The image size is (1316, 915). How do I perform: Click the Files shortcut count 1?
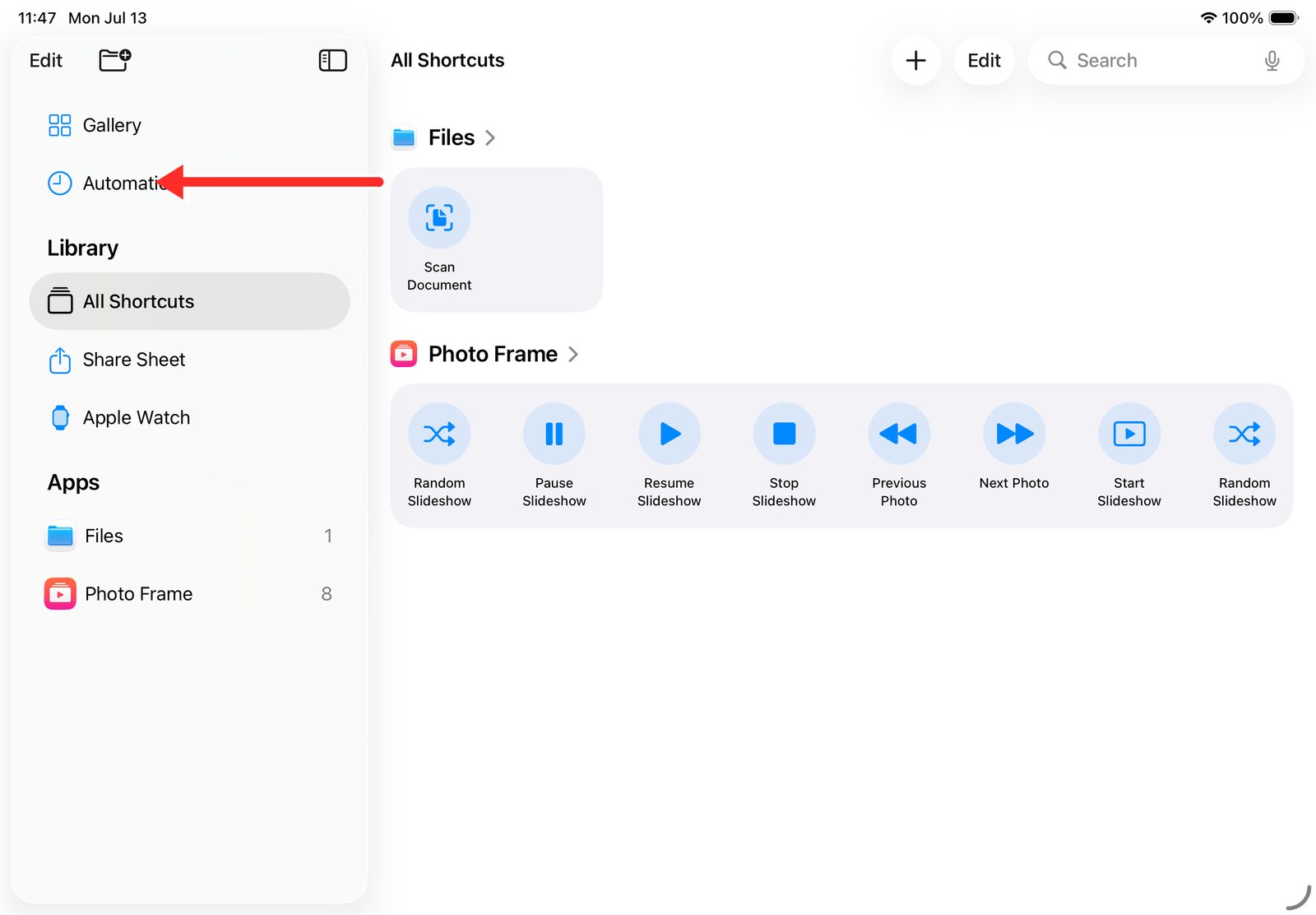(x=328, y=536)
